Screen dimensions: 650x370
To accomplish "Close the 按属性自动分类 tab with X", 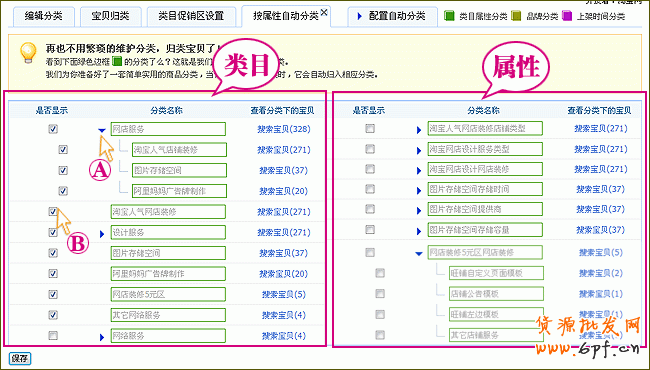I will point(324,12).
